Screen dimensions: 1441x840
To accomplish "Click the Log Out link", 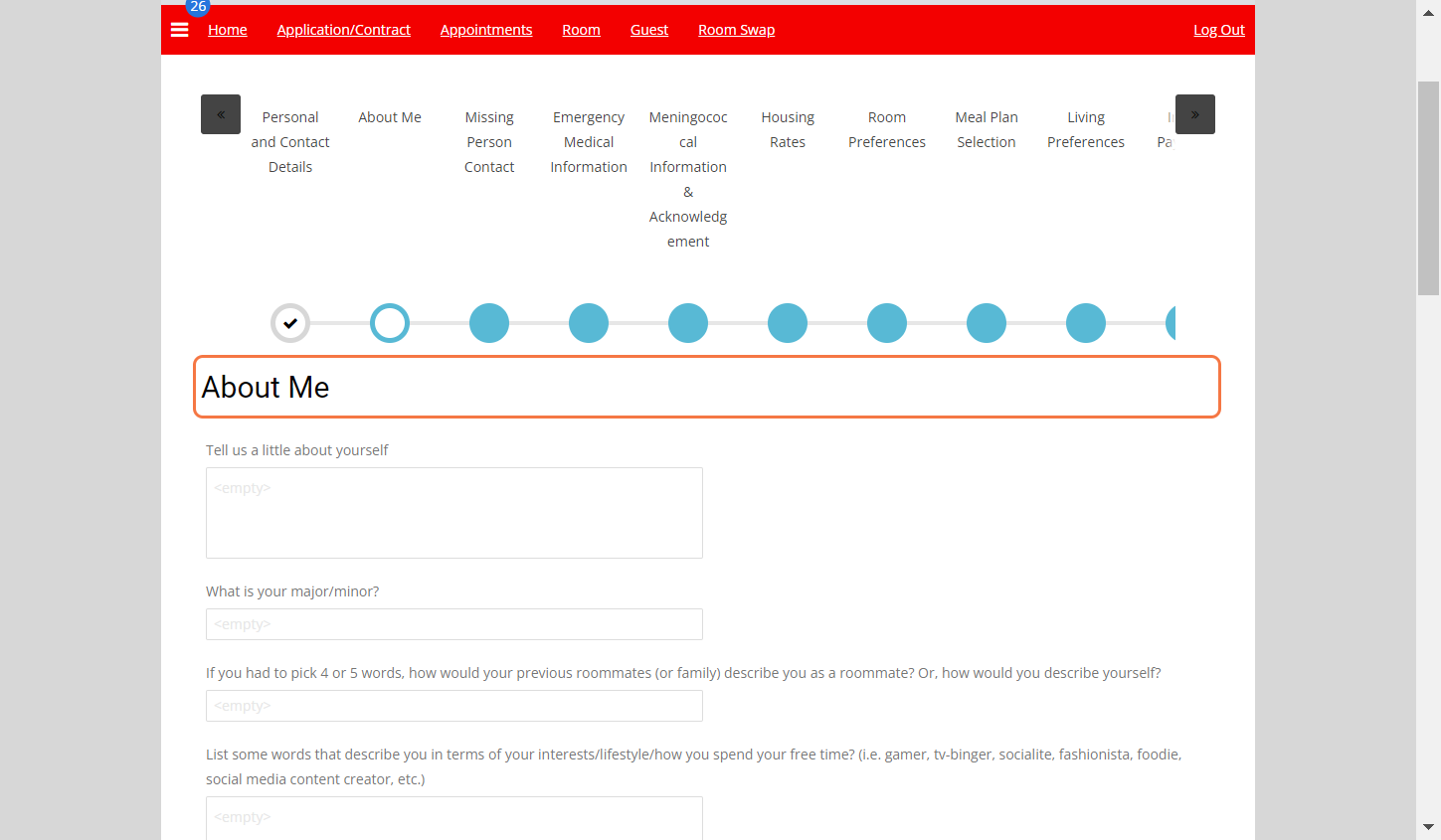I will 1219,30.
